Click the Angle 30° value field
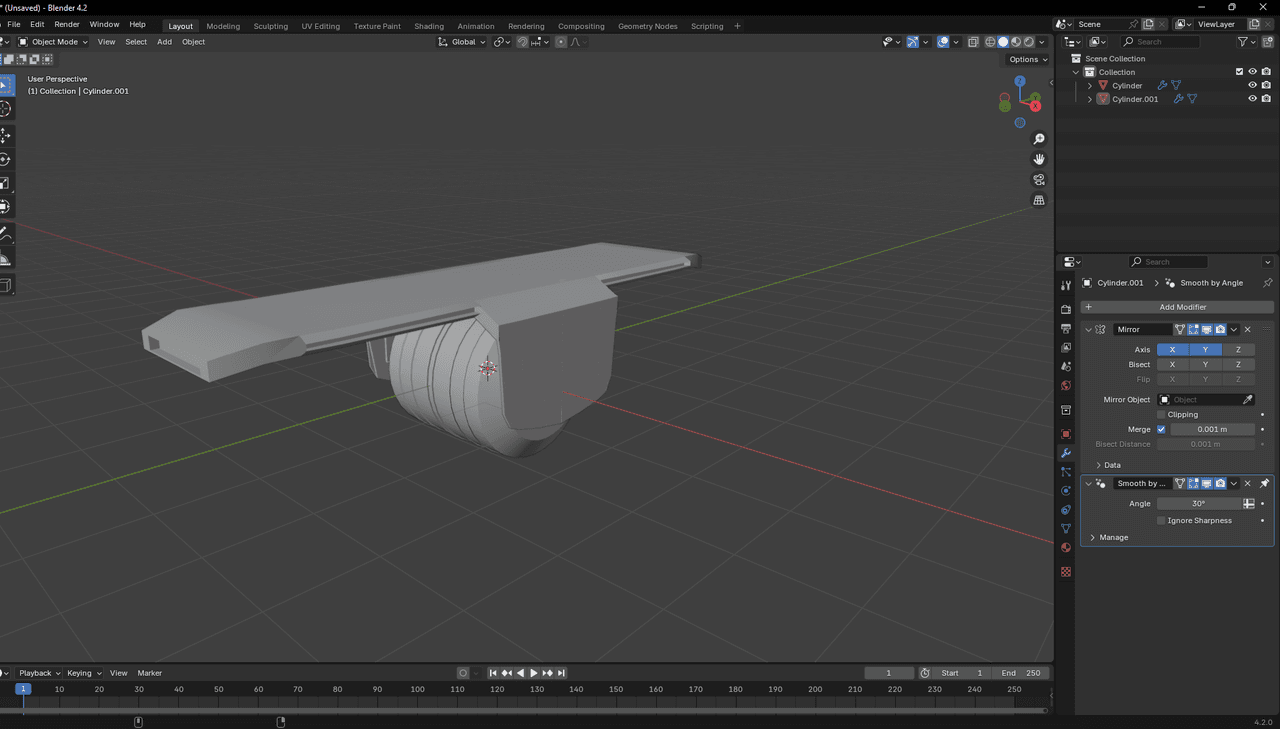Screen dimensions: 1280x729 (1198, 503)
